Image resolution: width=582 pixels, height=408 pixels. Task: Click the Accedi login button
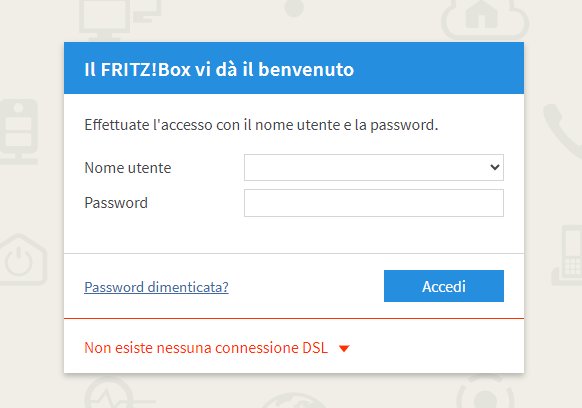click(444, 286)
